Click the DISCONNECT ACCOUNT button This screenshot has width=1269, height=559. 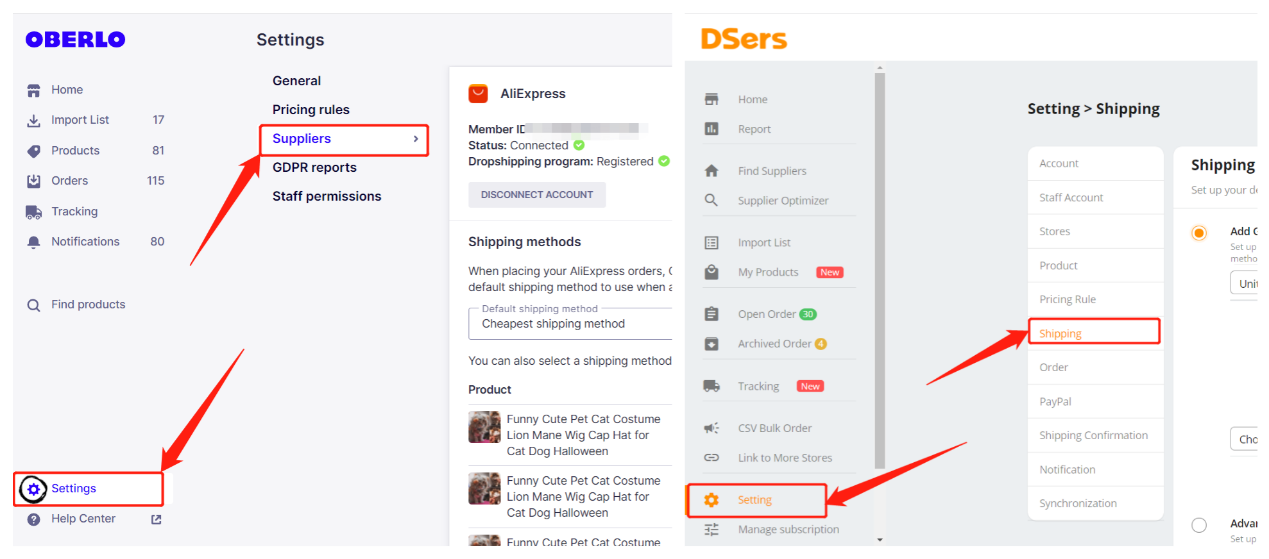tap(537, 195)
